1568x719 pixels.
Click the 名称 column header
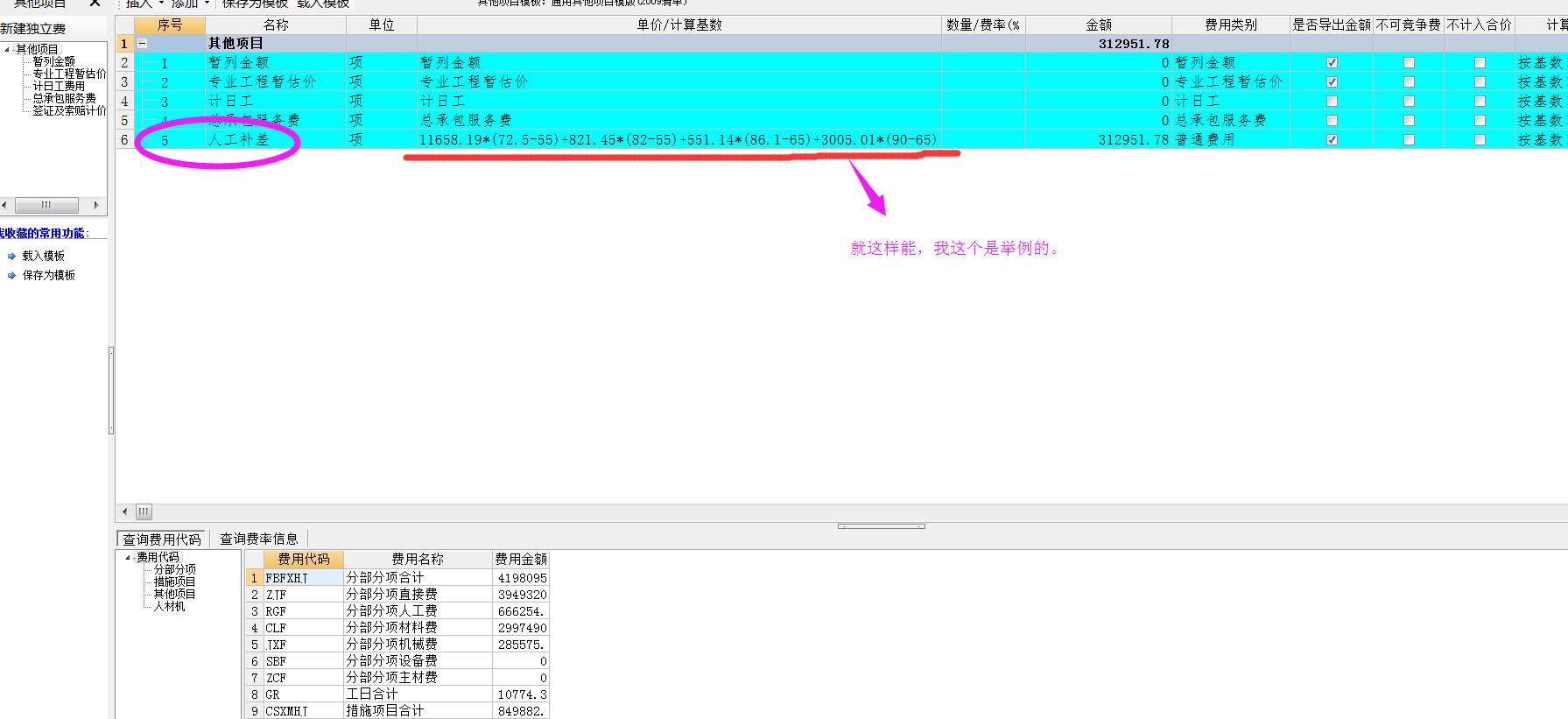[276, 25]
